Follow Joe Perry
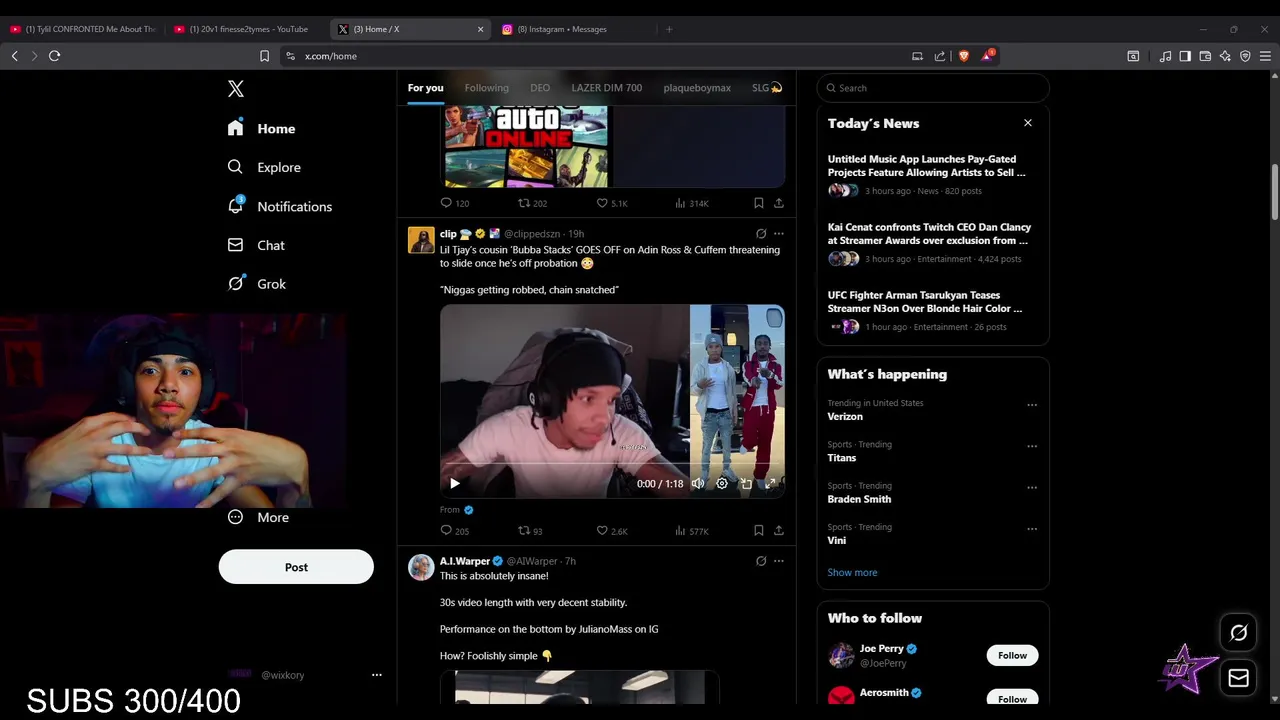 [1012, 655]
